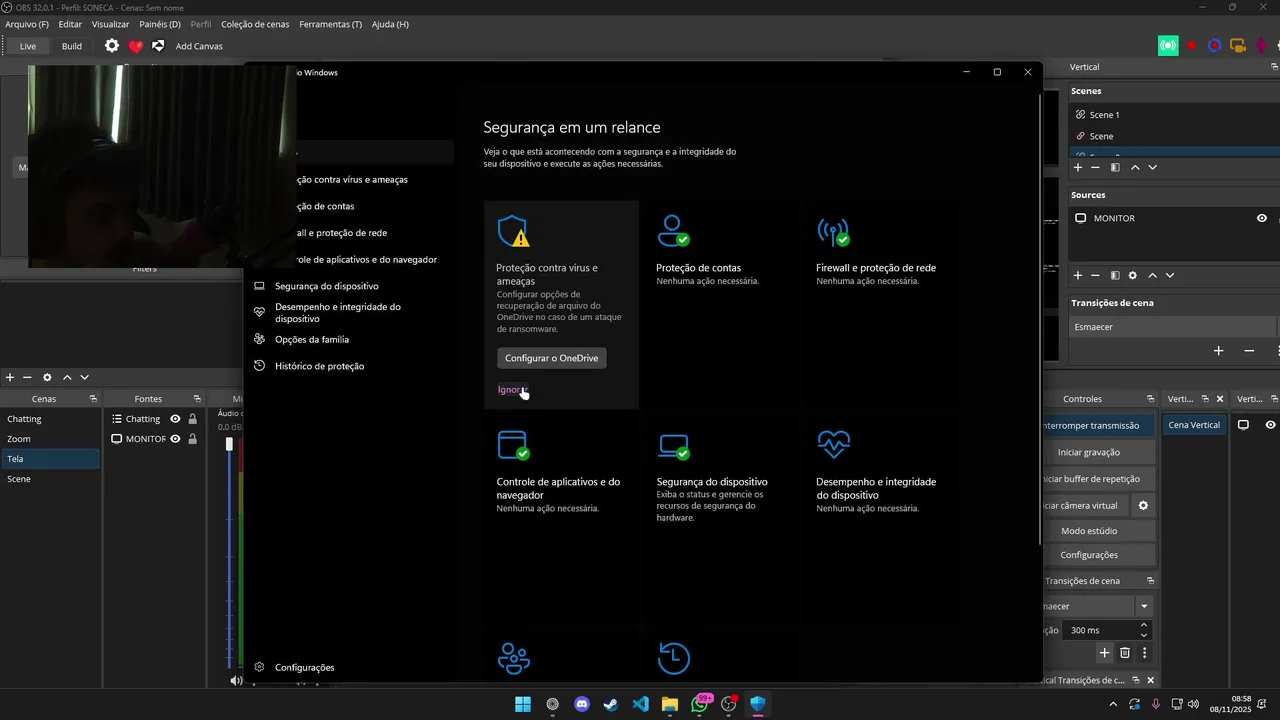This screenshot has width=1280, height=720.
Task: Click the red heart icon in OBS toolbar
Action: [x=136, y=46]
